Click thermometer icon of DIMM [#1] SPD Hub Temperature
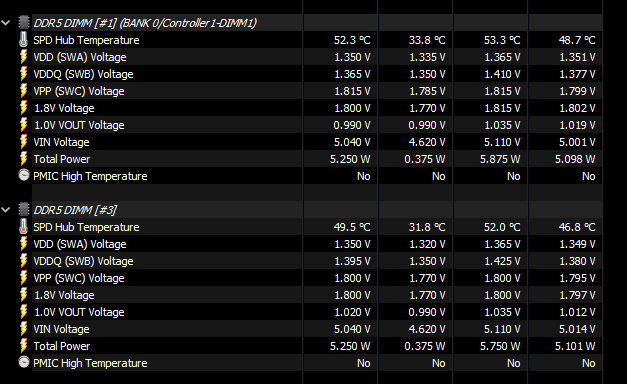This screenshot has height=384, width=627. [24, 40]
